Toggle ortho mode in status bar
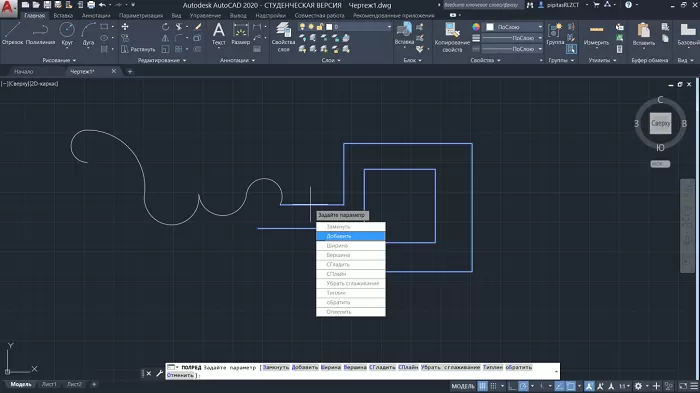This screenshot has width=700, height=393. [512, 386]
